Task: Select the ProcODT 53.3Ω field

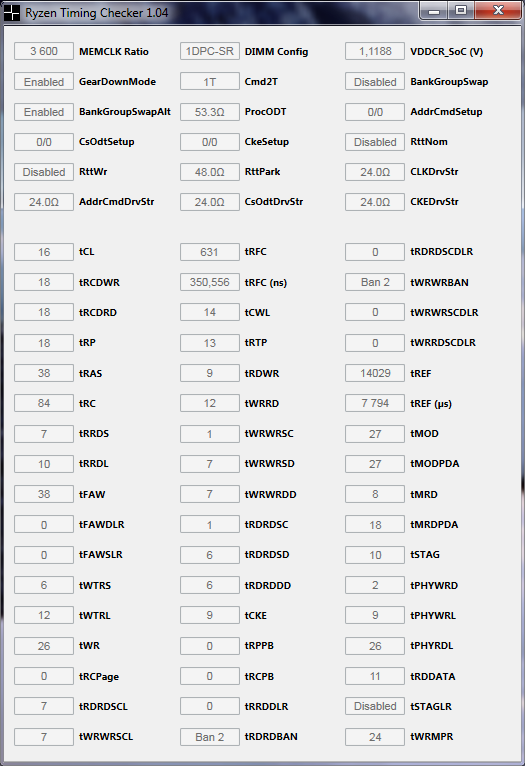Action: 210,112
